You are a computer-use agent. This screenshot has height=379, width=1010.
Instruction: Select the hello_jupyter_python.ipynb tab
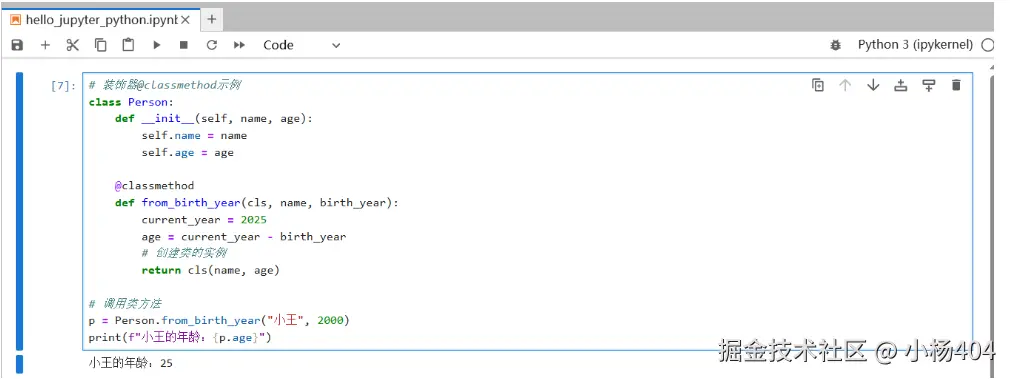100,20
